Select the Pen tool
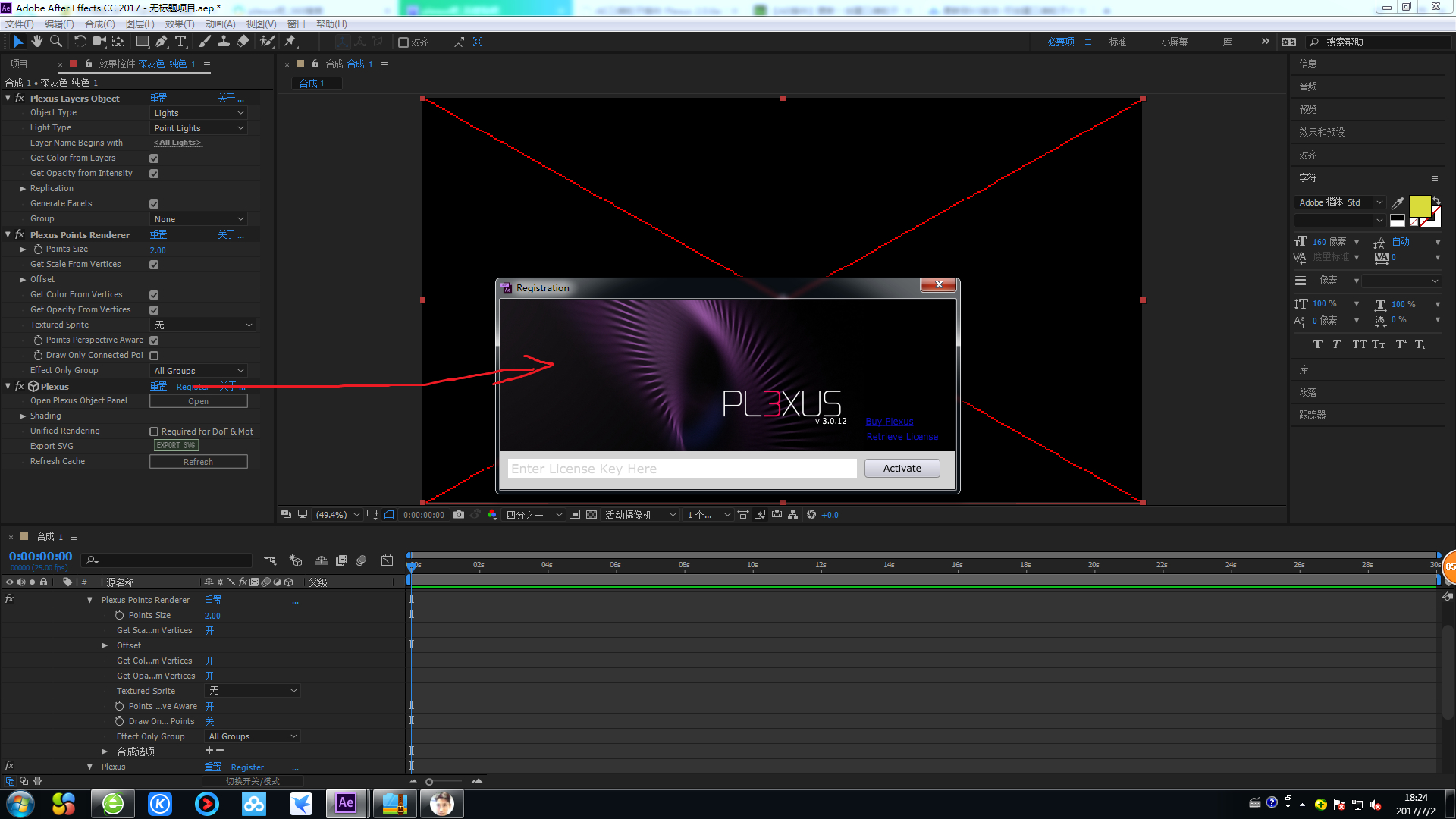The height and width of the screenshot is (819, 1456). [x=162, y=42]
